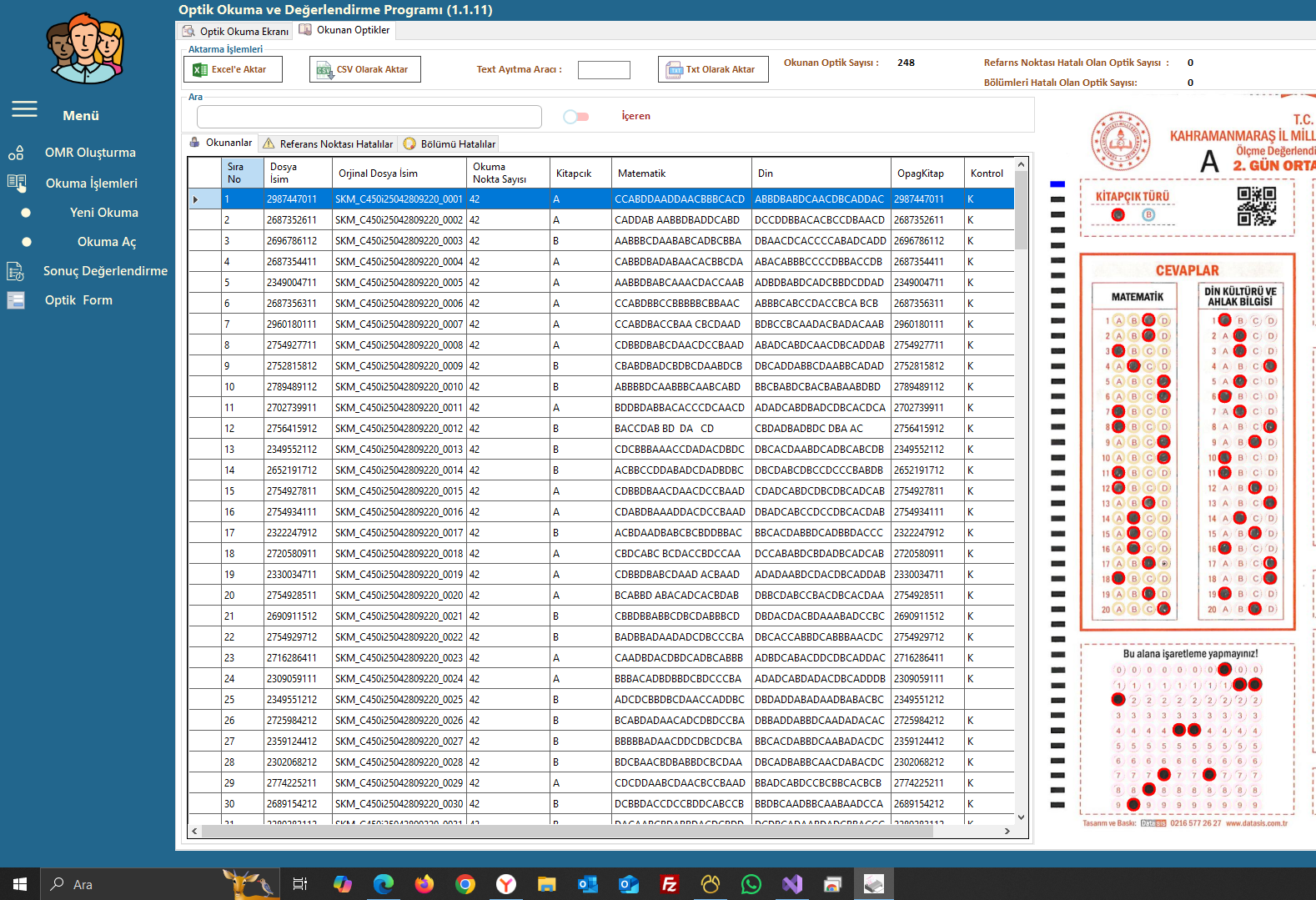Click the Ara search input field
The height and width of the screenshot is (900, 1316).
pyautogui.click(x=369, y=117)
